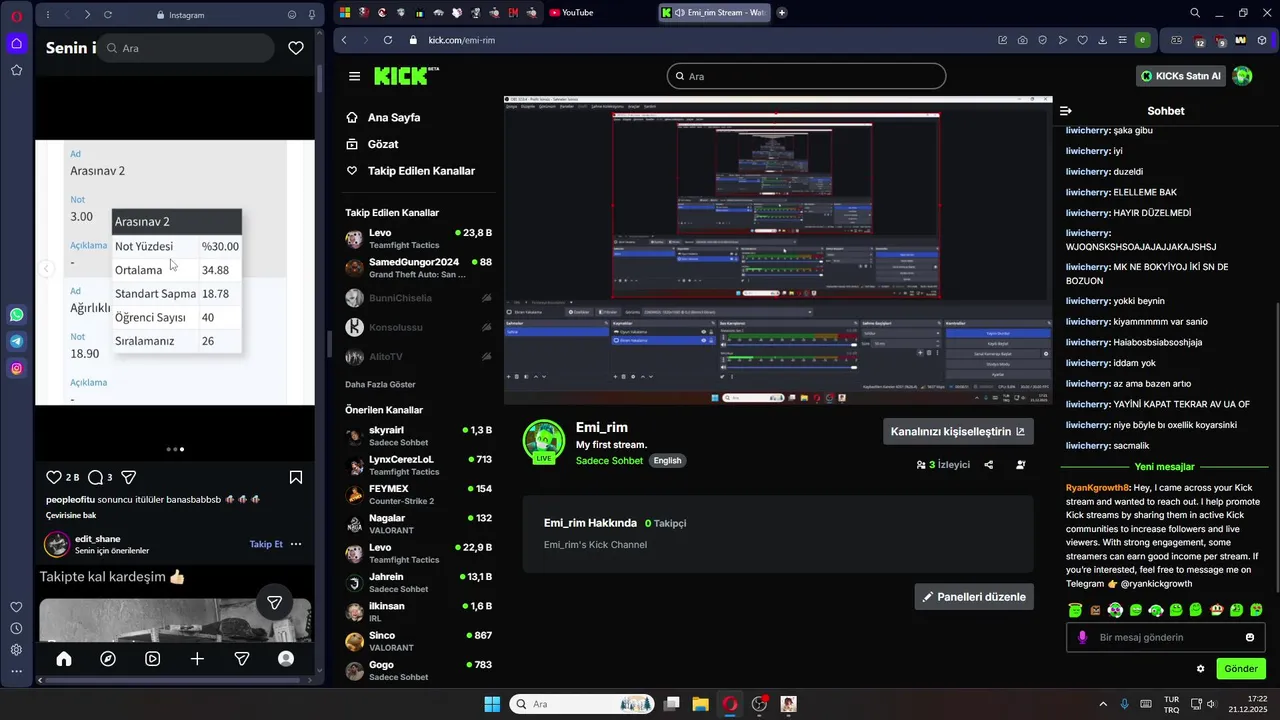Open browser tab search magnifier
1280x720 pixels.
click(x=1195, y=13)
